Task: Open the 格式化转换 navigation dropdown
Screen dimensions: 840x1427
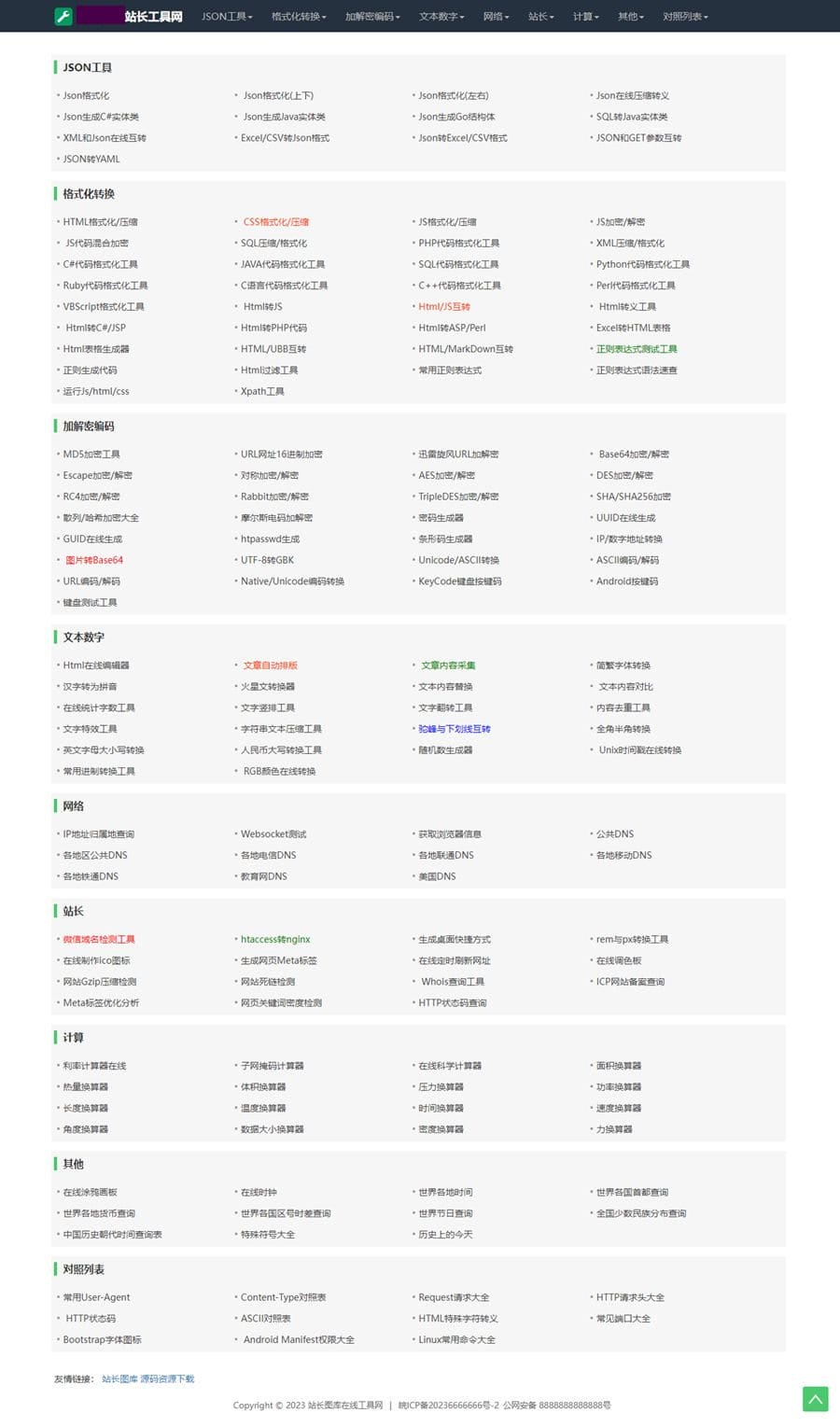Action: 299,17
